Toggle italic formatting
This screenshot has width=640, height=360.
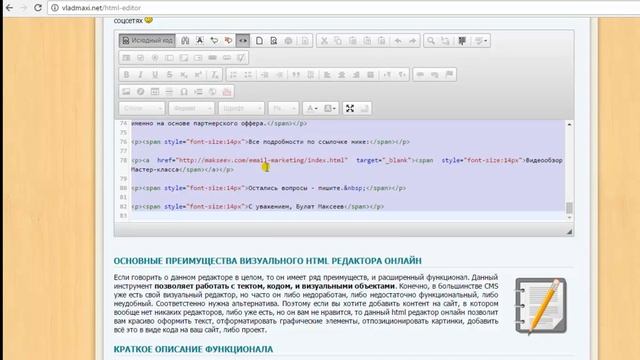(141, 75)
